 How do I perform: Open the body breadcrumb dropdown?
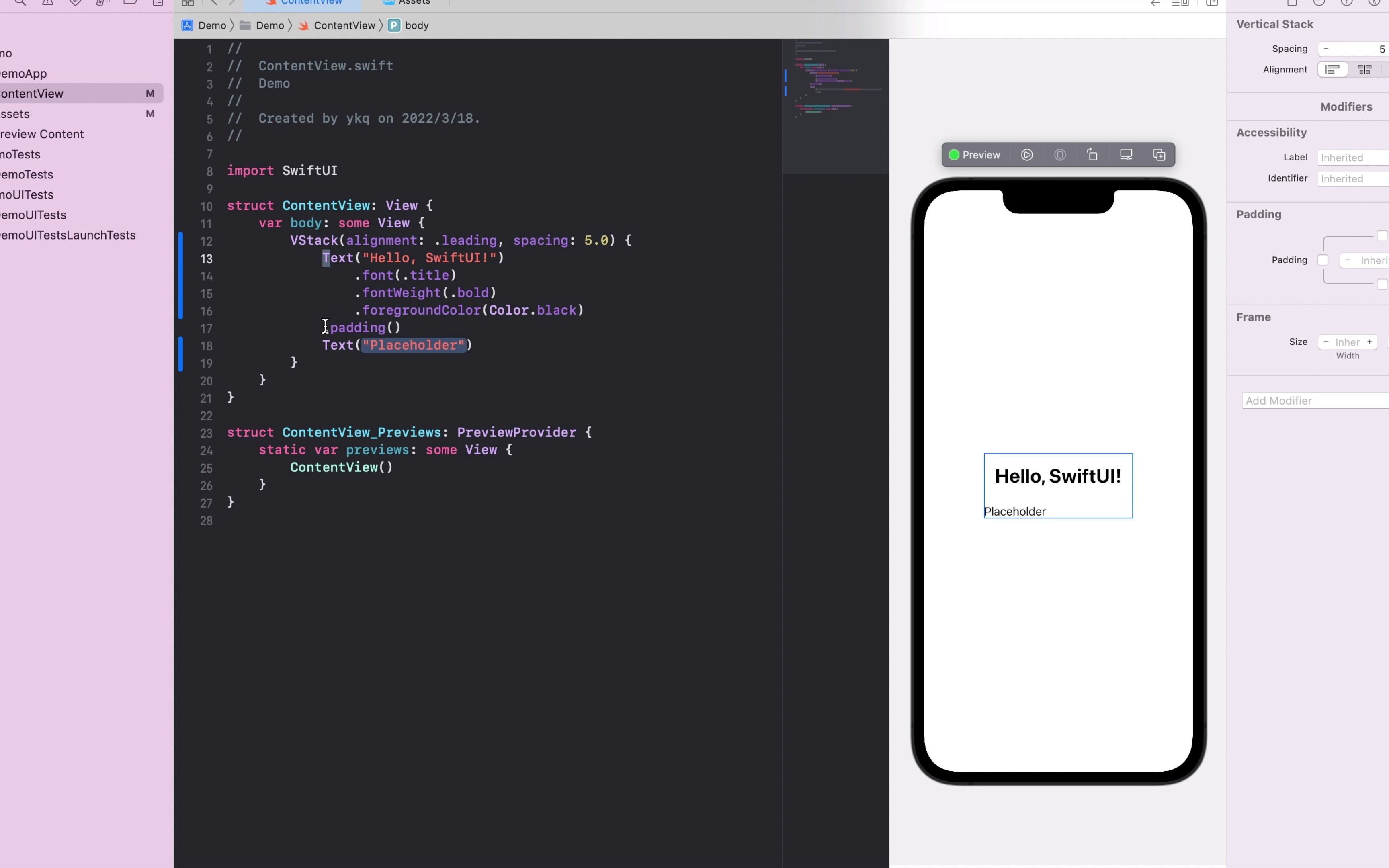pyautogui.click(x=417, y=25)
